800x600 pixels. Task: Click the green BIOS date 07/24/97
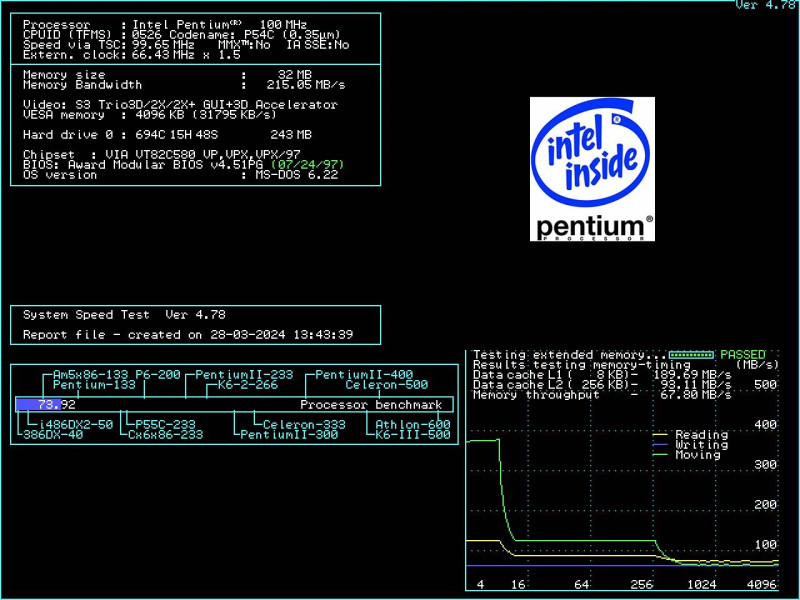click(x=308, y=164)
